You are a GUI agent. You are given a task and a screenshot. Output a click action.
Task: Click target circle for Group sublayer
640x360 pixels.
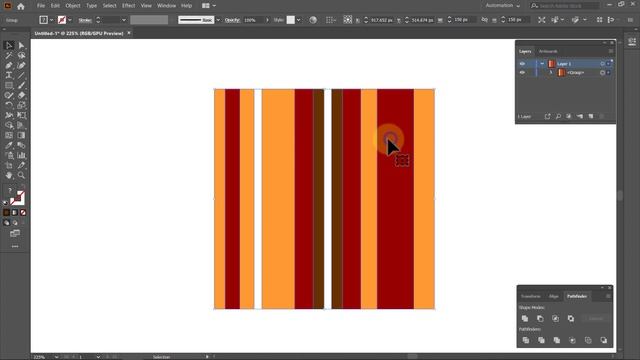(x=602, y=72)
